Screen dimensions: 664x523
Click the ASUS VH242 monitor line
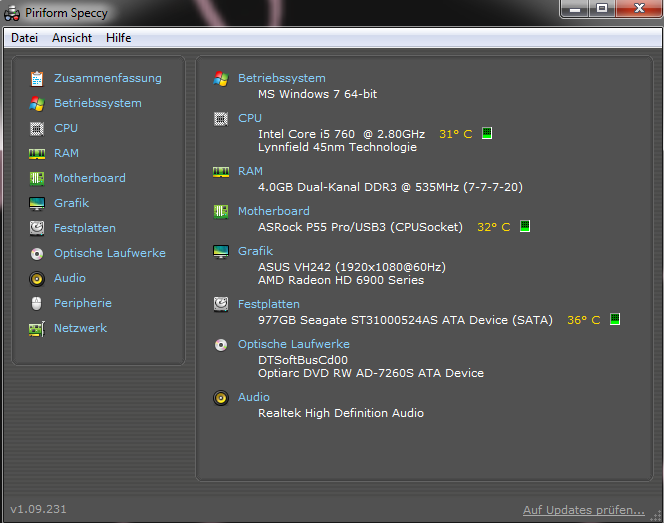pyautogui.click(x=352, y=267)
